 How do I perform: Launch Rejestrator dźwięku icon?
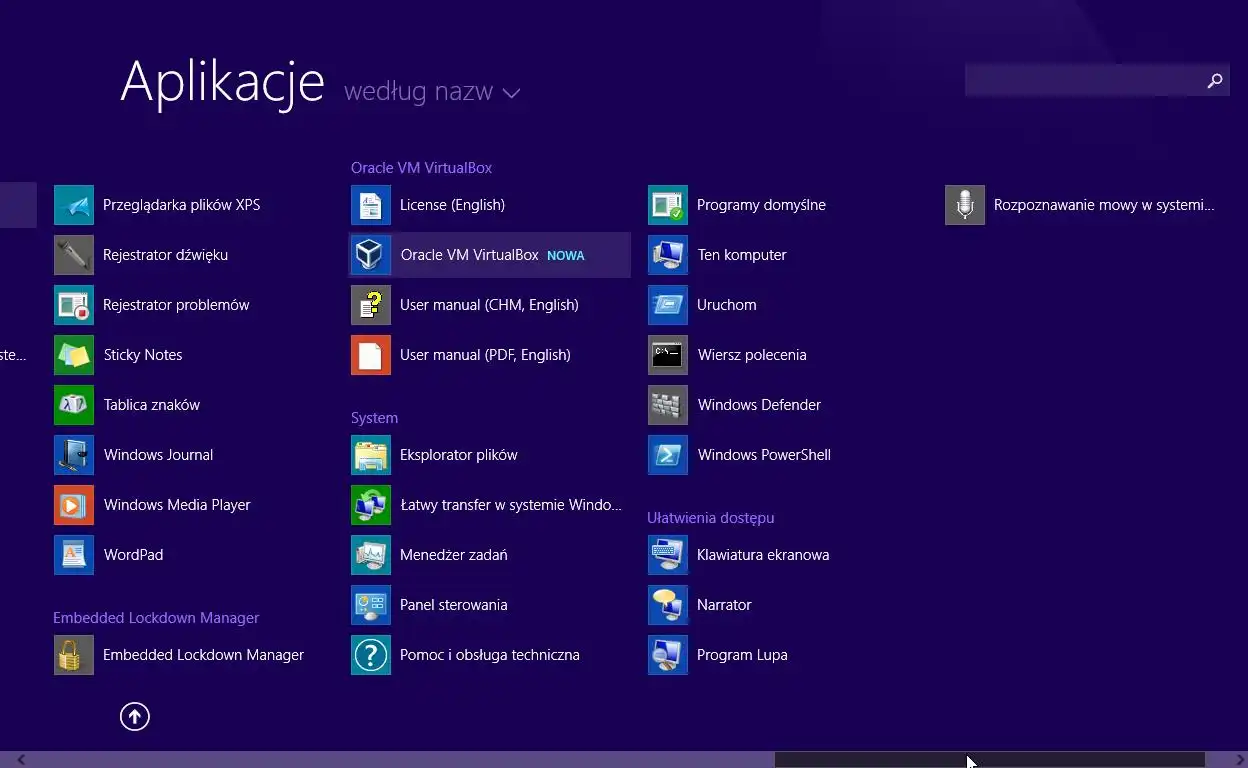74,255
